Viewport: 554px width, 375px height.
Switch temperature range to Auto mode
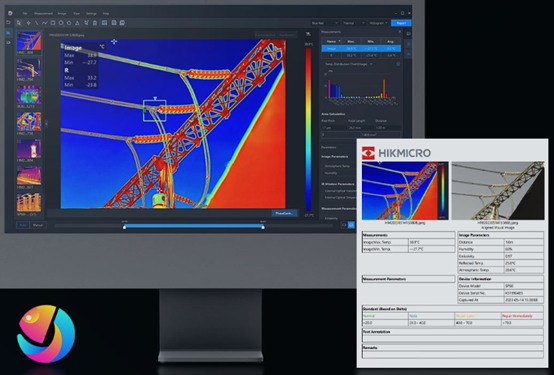(23, 225)
